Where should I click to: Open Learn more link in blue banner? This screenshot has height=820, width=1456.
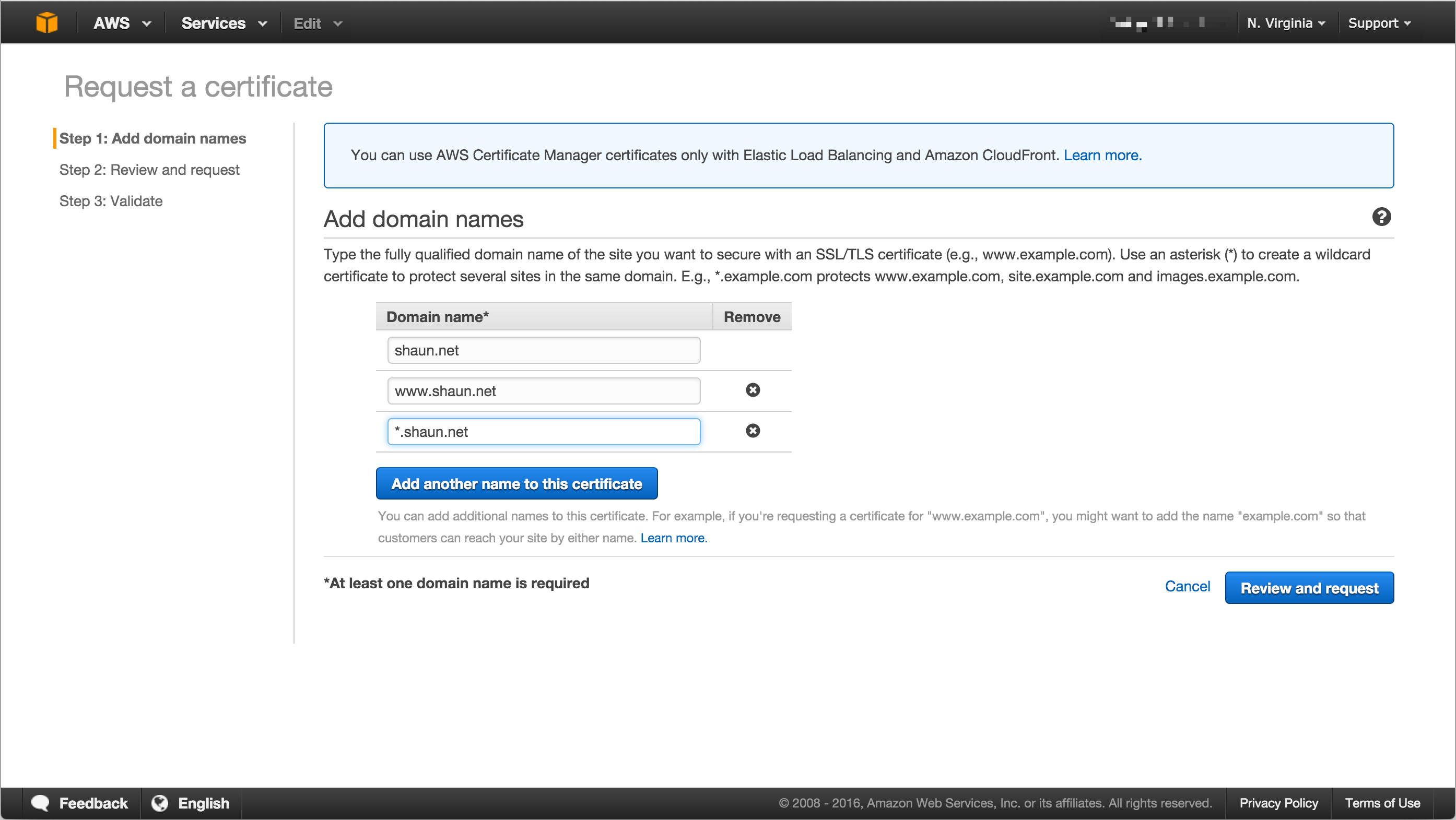(1102, 156)
